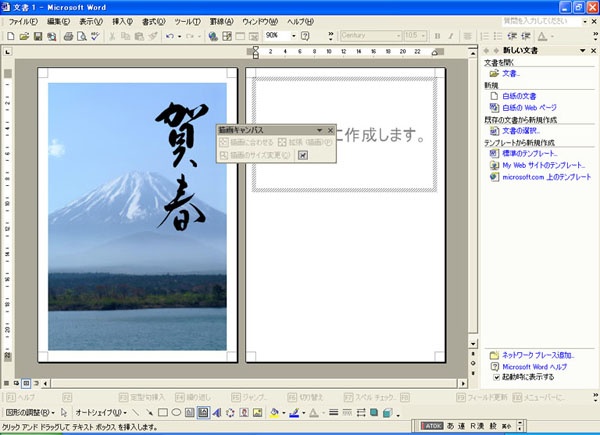
Task: Click the New blank document icon
Action: coord(10,37)
